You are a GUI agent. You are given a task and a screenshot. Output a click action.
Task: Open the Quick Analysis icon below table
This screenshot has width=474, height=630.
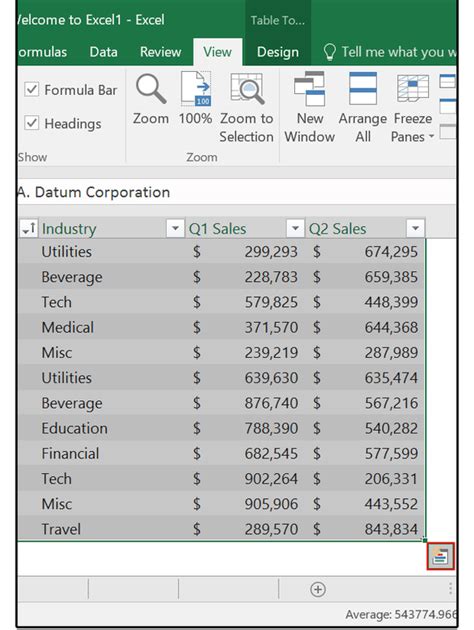[x=440, y=556]
